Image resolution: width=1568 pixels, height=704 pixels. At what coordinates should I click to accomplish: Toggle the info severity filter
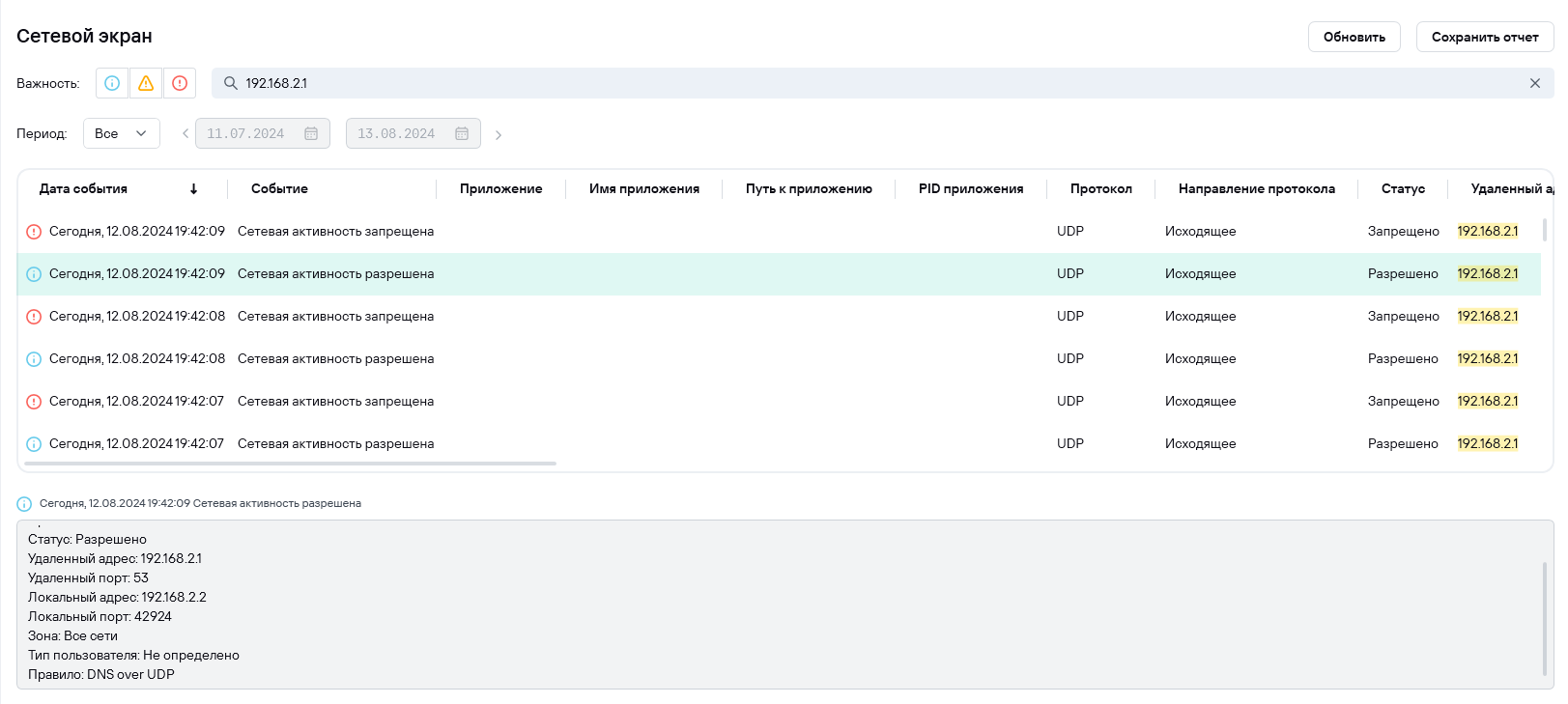coord(112,83)
